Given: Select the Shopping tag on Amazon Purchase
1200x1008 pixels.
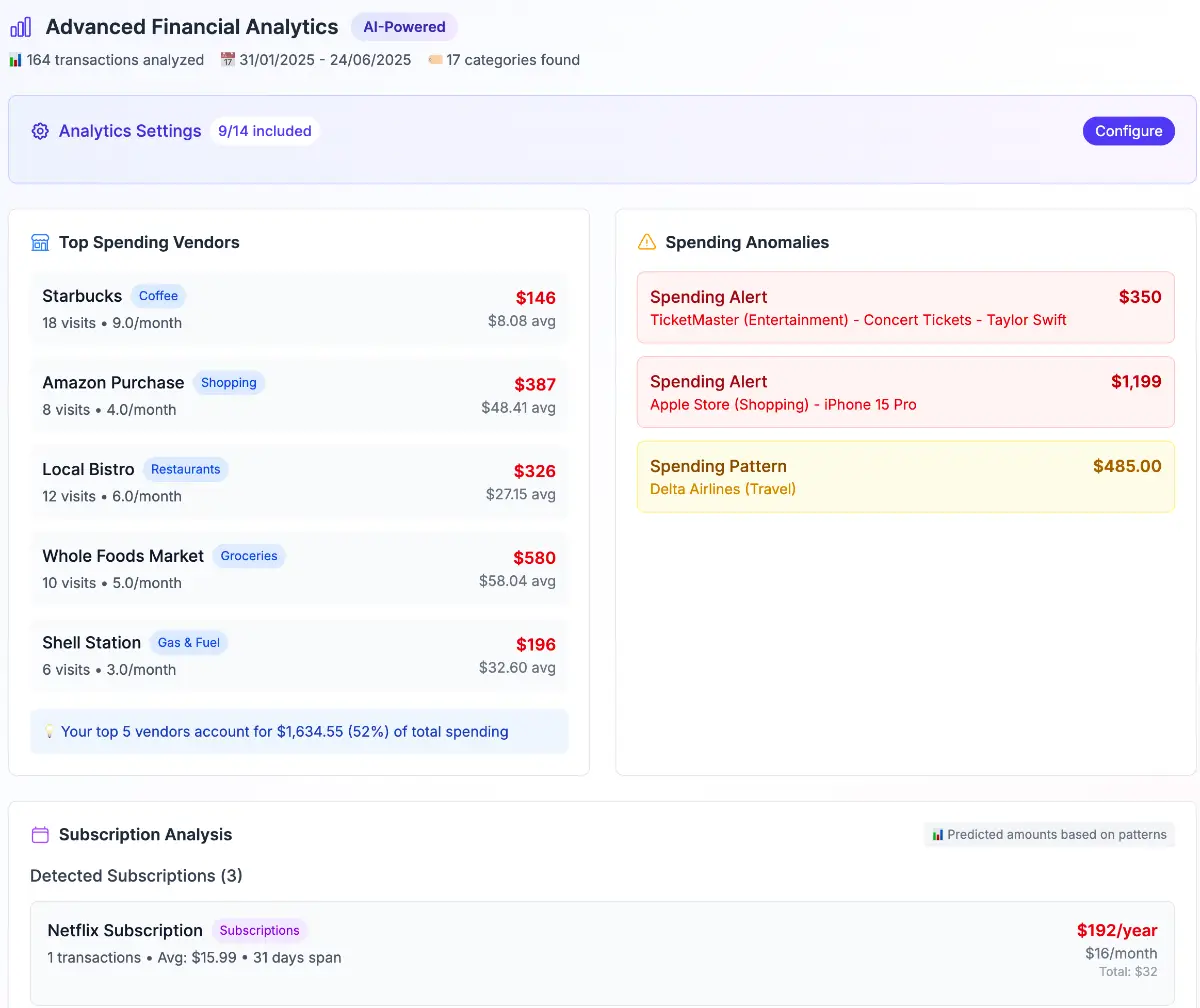Looking at the screenshot, I should 228,383.
